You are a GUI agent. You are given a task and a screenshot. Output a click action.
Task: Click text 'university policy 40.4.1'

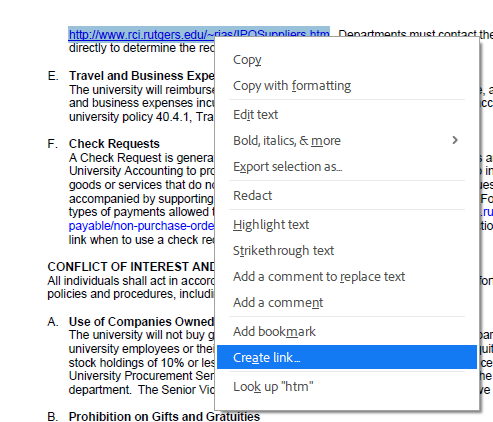(x=130, y=117)
